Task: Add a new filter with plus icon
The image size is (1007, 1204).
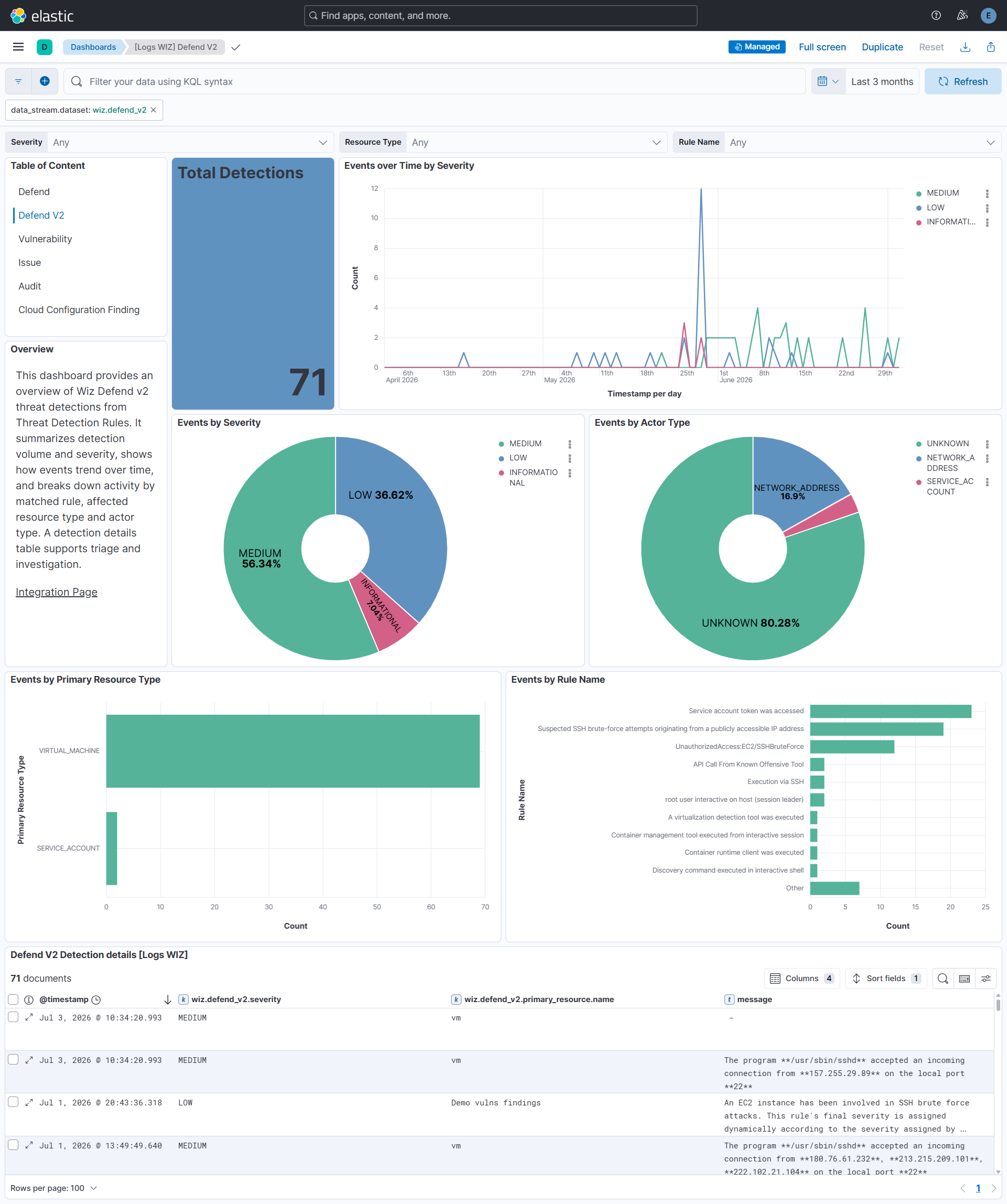Action: point(45,81)
